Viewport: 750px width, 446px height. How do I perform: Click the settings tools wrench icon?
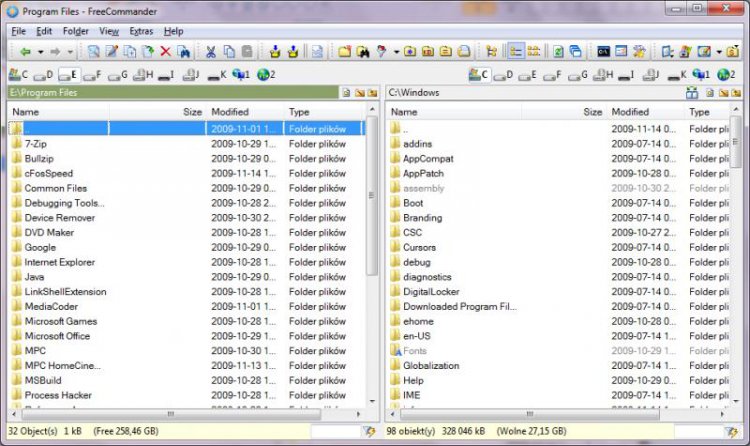(x=639, y=51)
